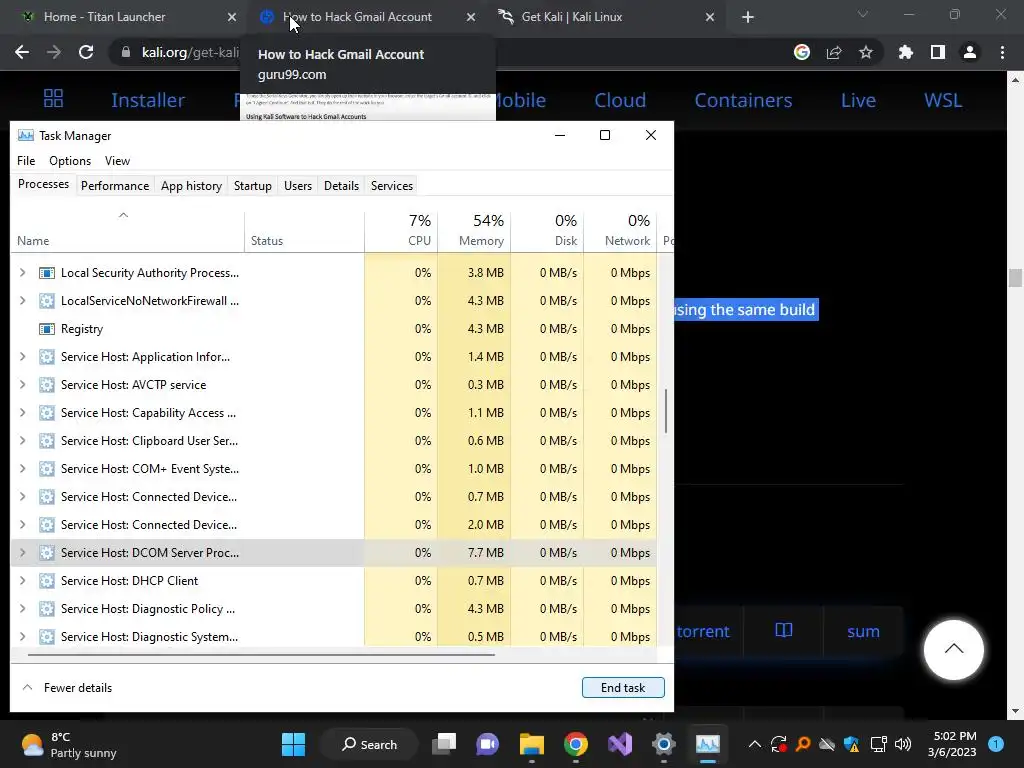The image size is (1024, 768).
Task: Expand Service Host: Capability Access row
Action: [x=23, y=413]
